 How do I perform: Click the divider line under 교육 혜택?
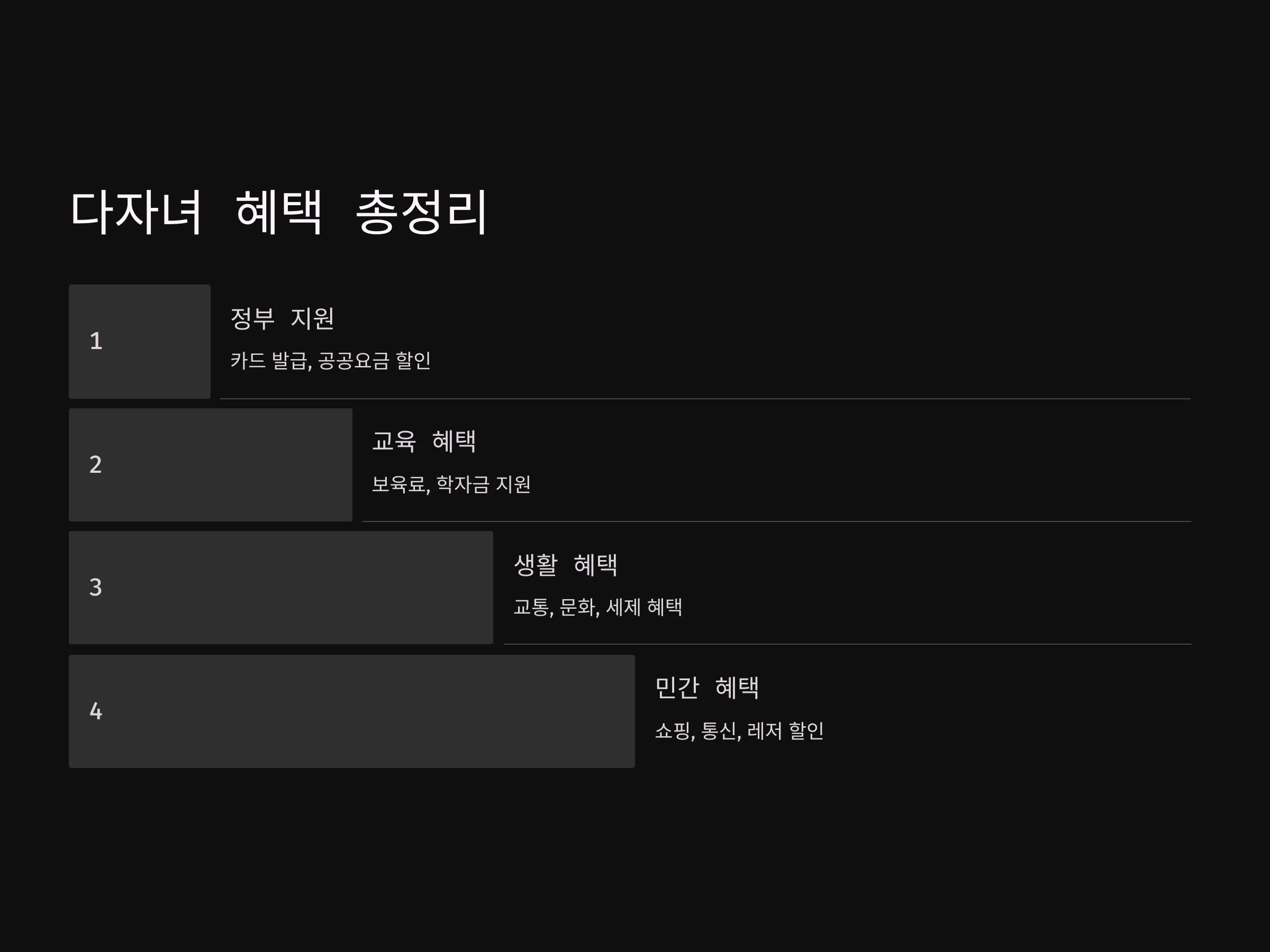777,521
